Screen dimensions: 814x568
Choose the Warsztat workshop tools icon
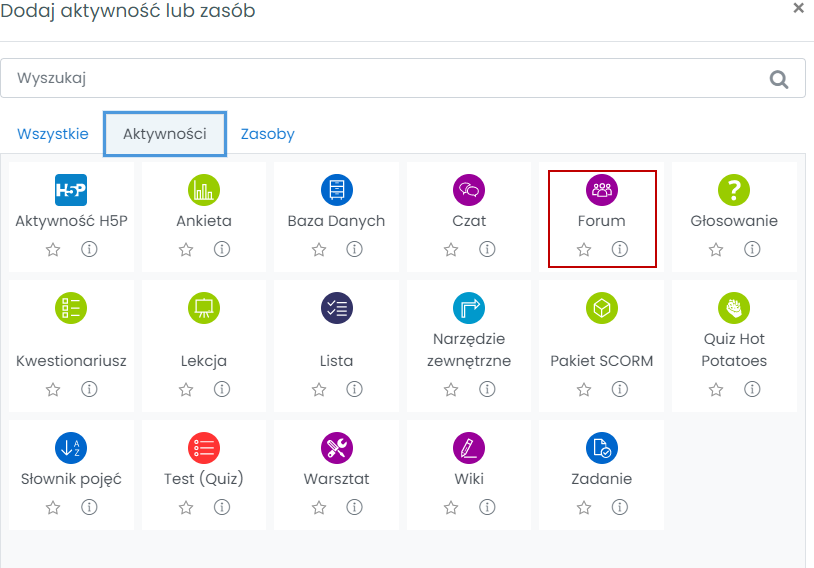click(336, 447)
